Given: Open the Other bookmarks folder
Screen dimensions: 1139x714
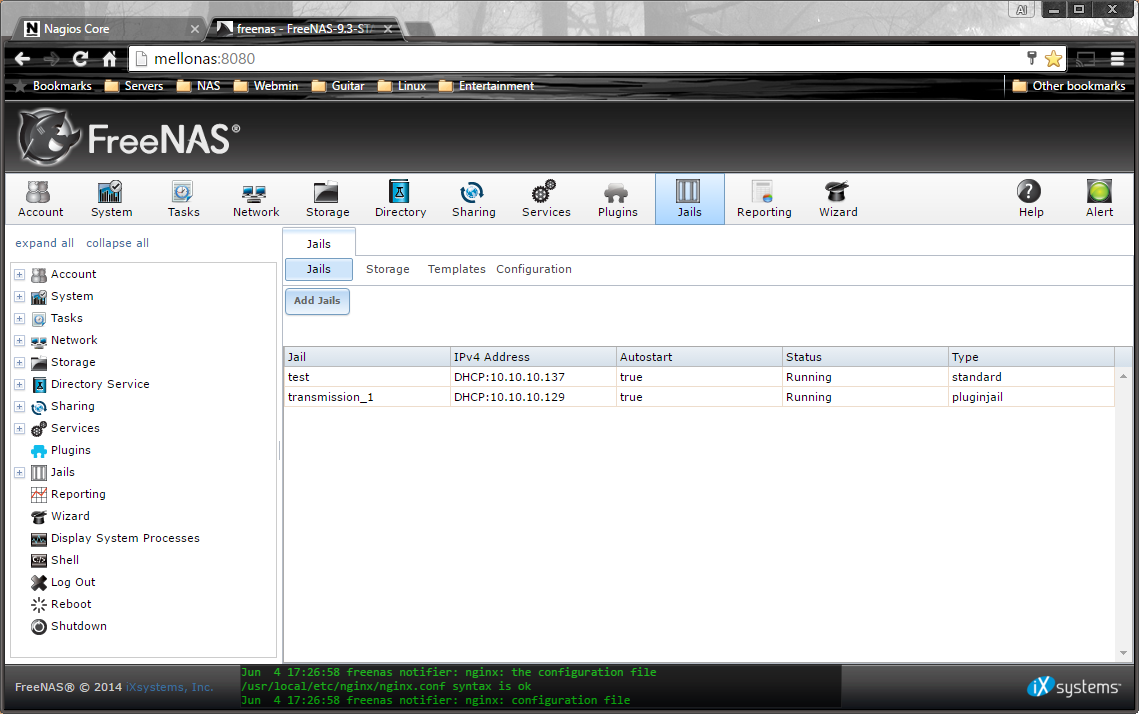Looking at the screenshot, I should click(1069, 86).
